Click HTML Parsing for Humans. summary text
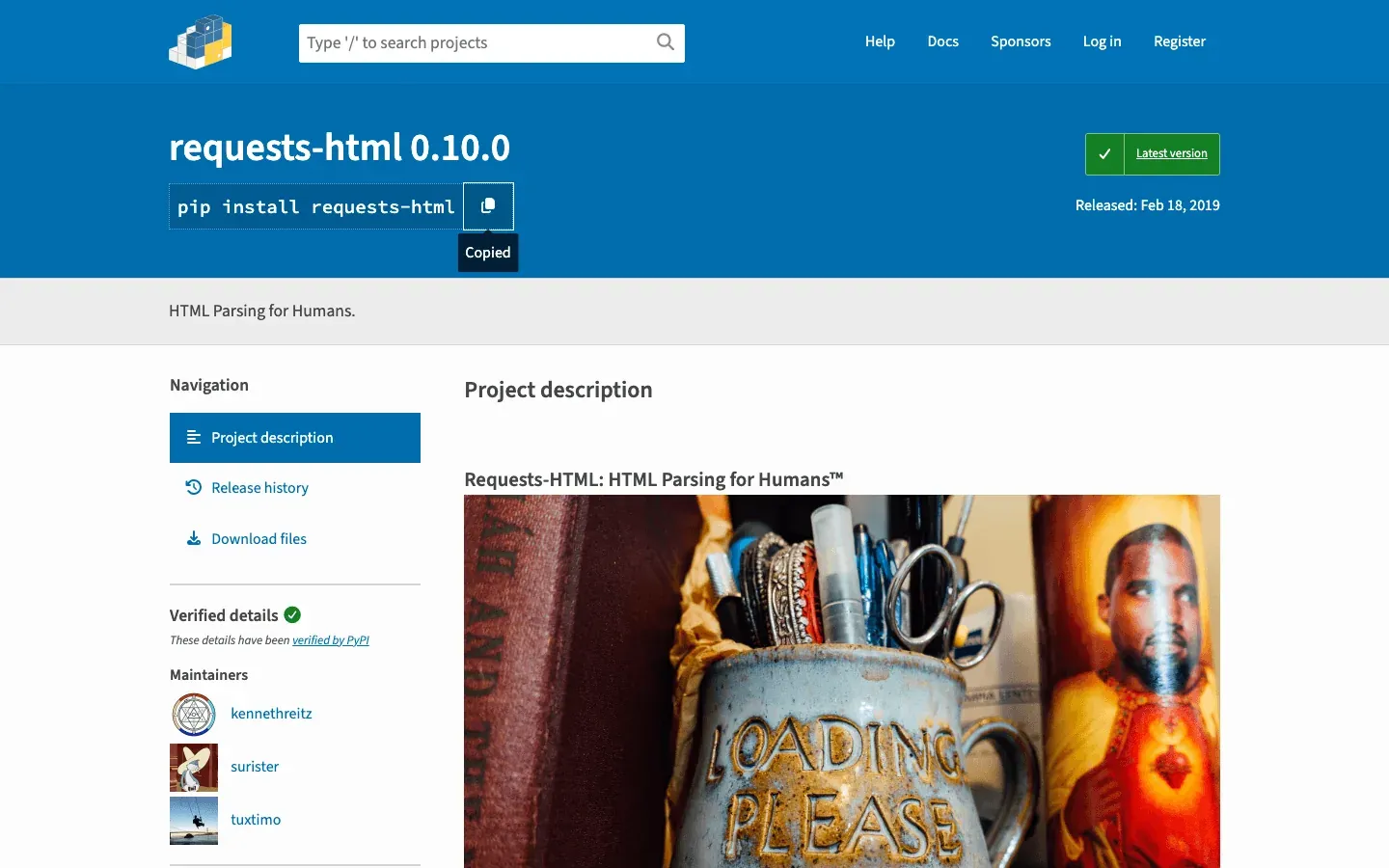This screenshot has width=1389, height=868. (x=262, y=311)
